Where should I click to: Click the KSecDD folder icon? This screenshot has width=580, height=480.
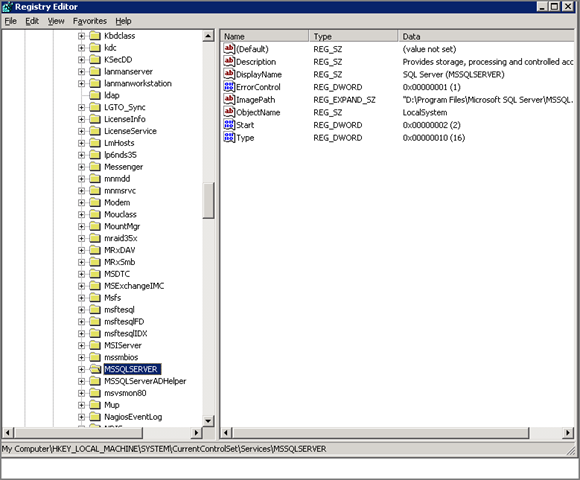point(95,60)
